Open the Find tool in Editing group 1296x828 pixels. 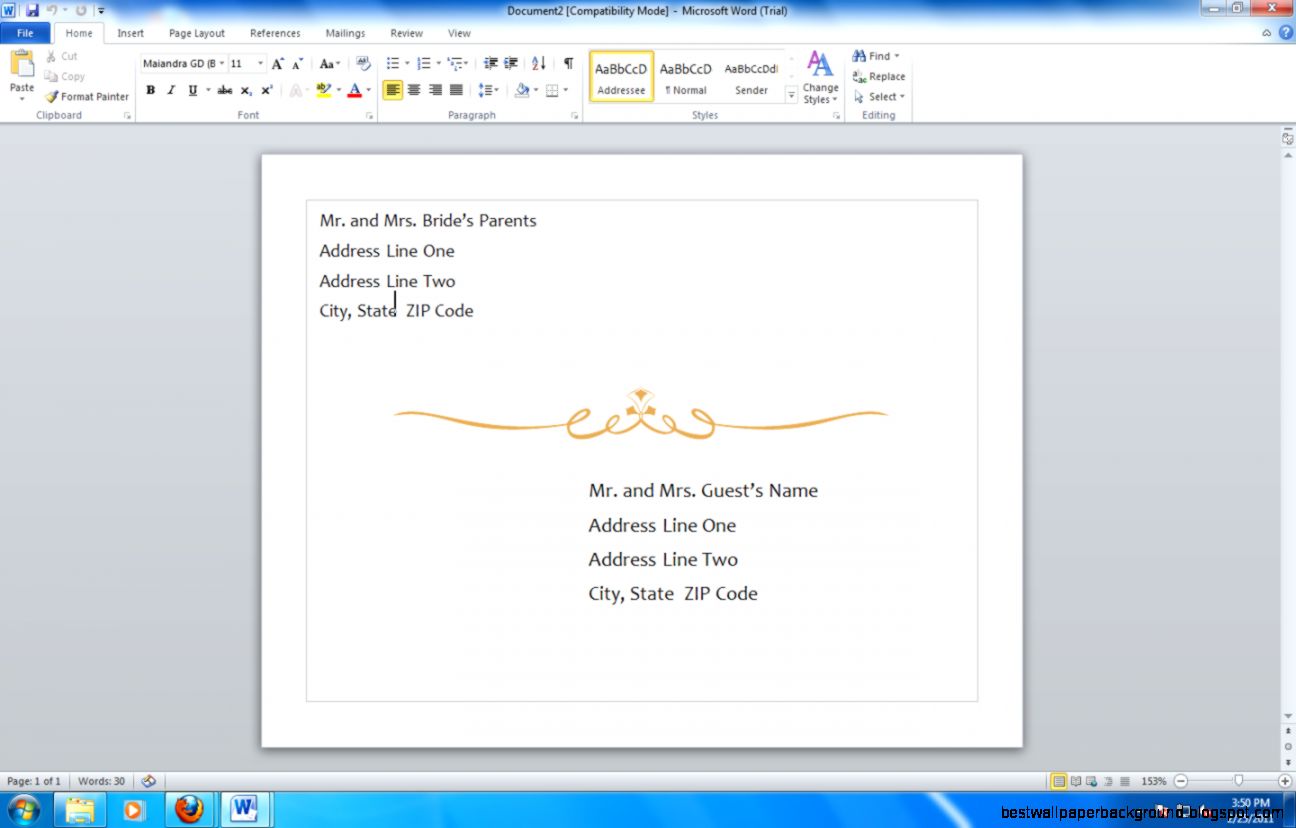[872, 56]
